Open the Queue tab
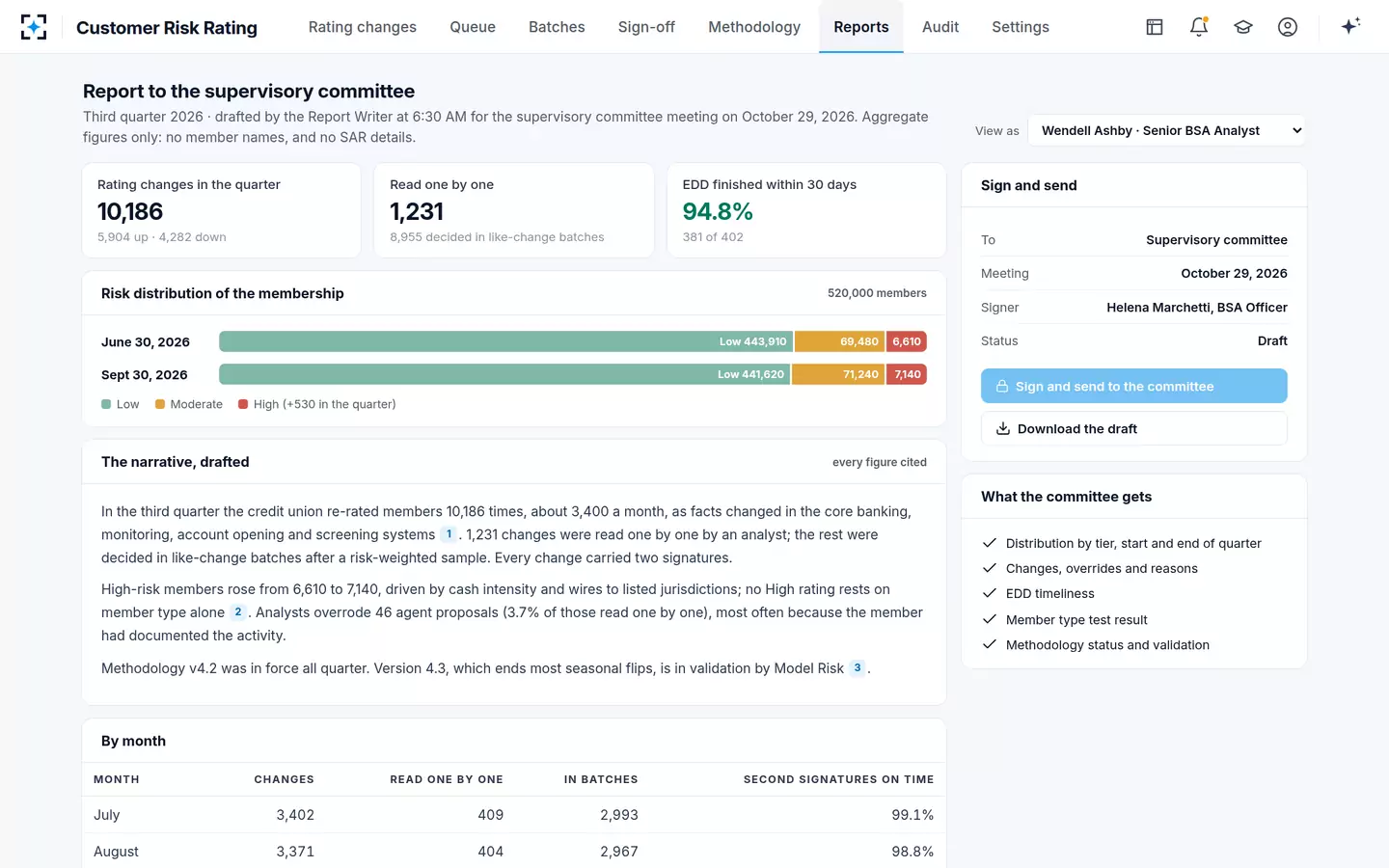This screenshot has width=1389, height=868. tap(473, 27)
